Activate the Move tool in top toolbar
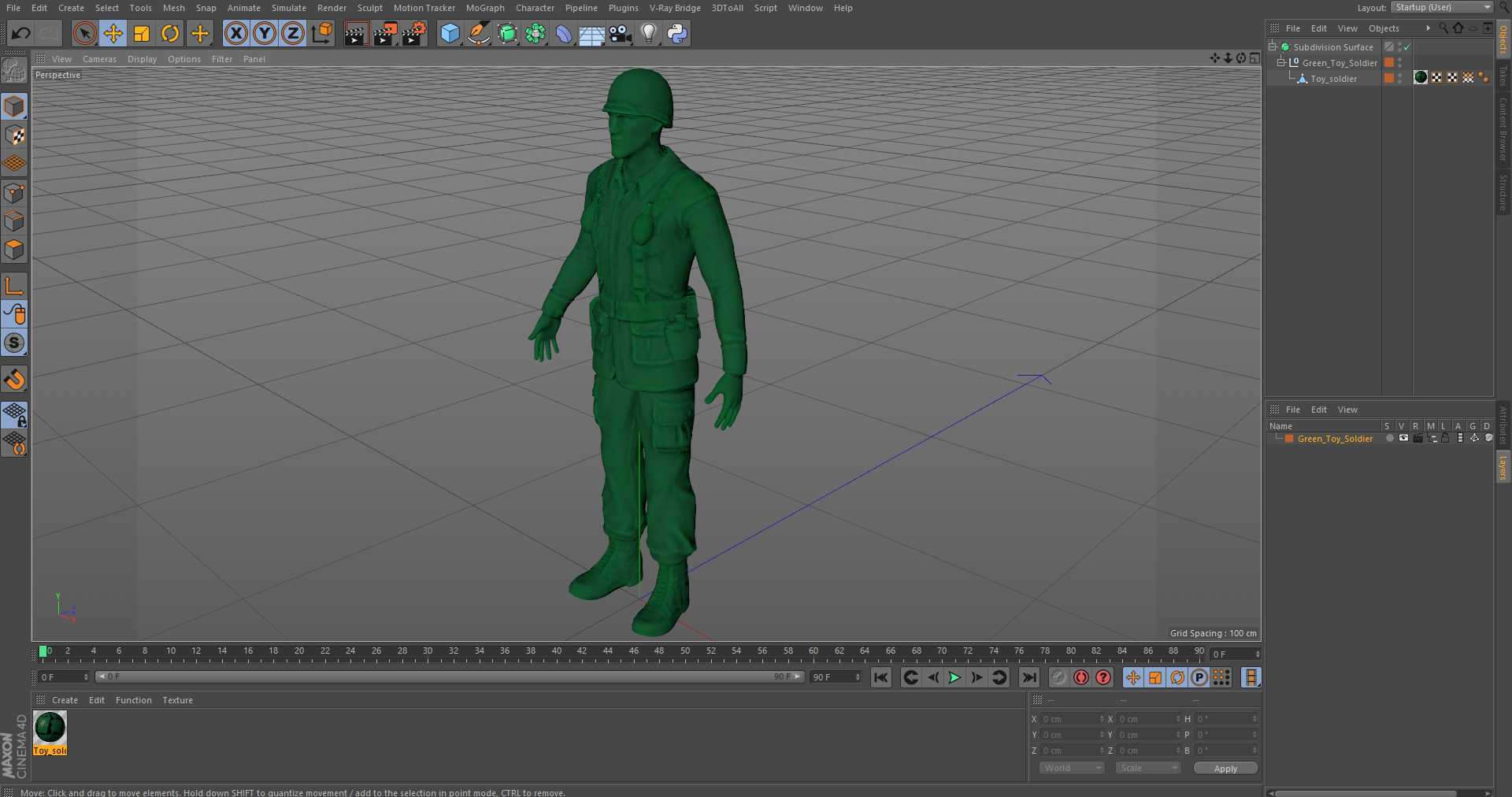 tap(113, 33)
